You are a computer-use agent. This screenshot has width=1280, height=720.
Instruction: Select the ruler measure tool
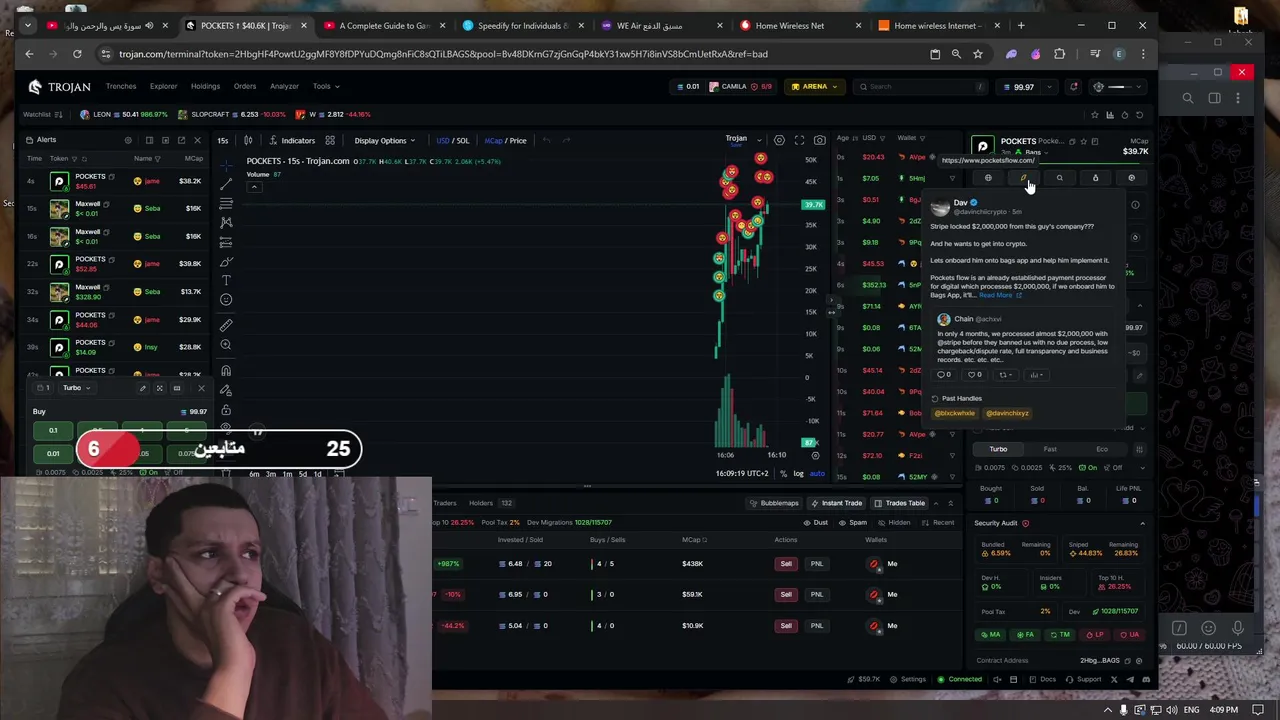pos(226,325)
